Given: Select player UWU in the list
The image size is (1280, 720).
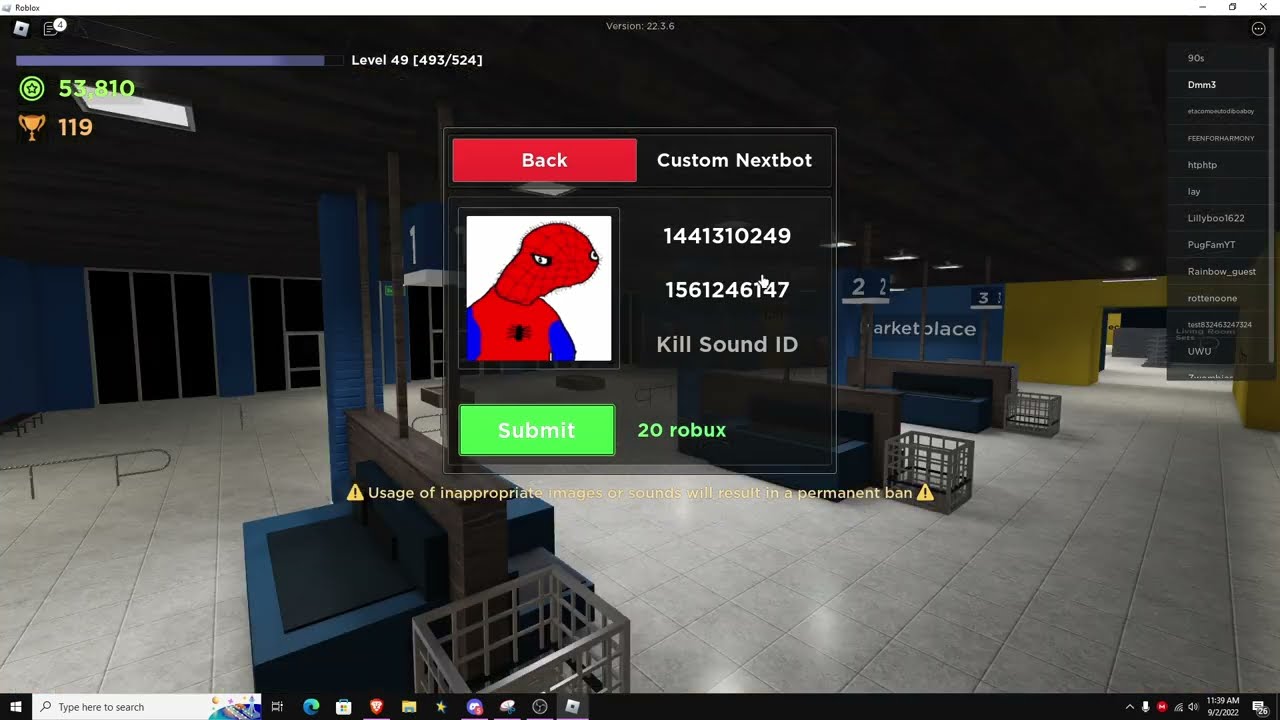Looking at the screenshot, I should pos(1218,351).
